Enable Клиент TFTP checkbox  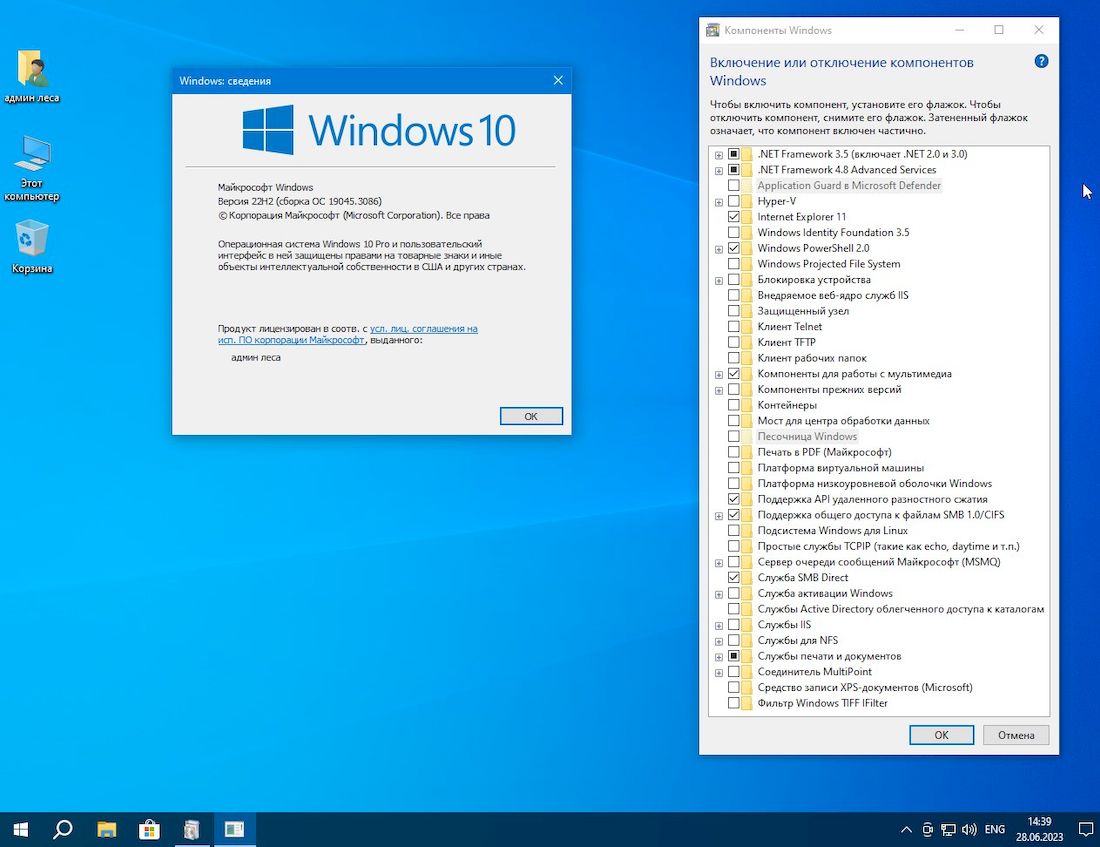tap(733, 342)
